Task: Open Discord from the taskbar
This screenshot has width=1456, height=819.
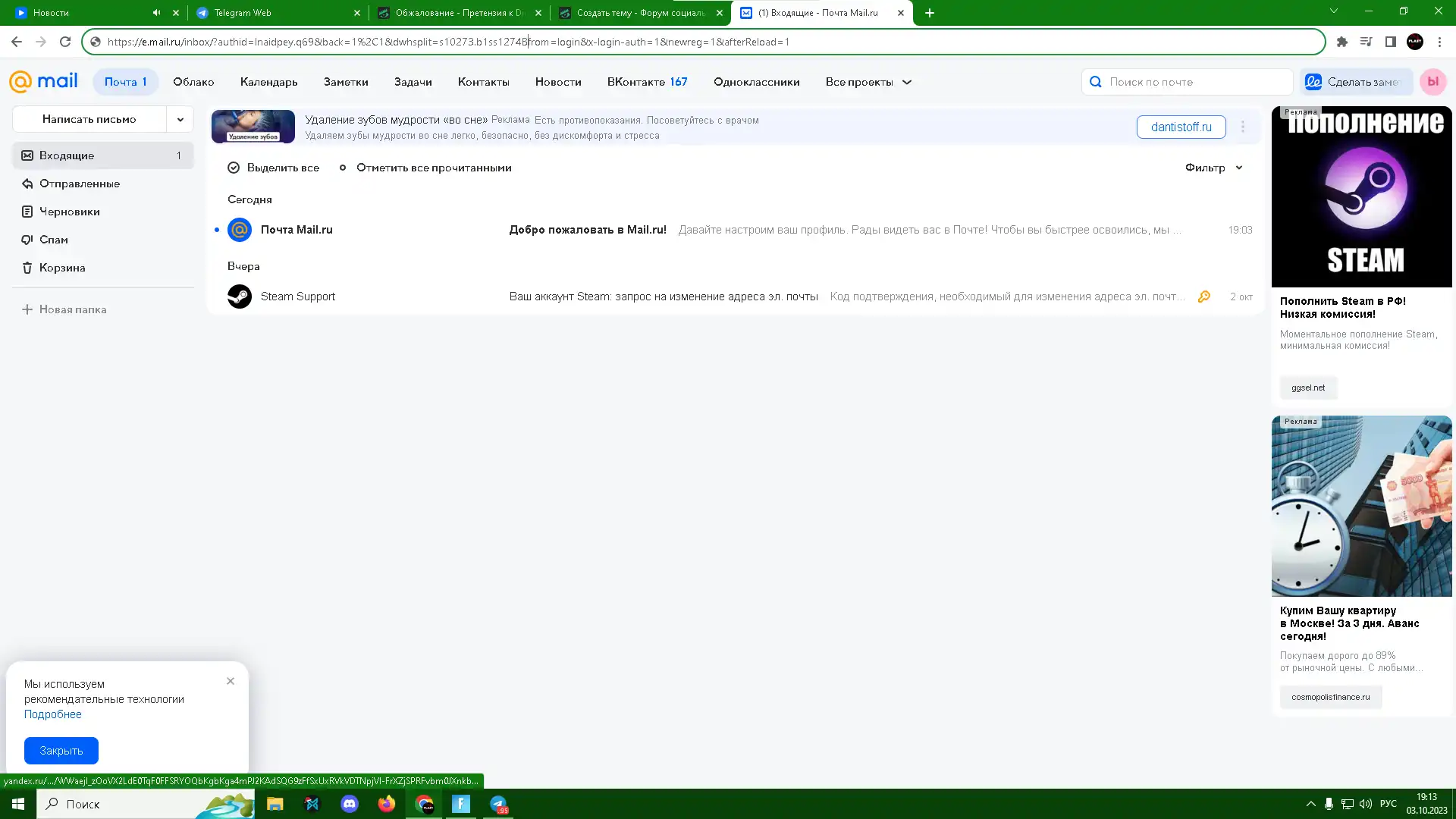Action: pyautogui.click(x=350, y=804)
